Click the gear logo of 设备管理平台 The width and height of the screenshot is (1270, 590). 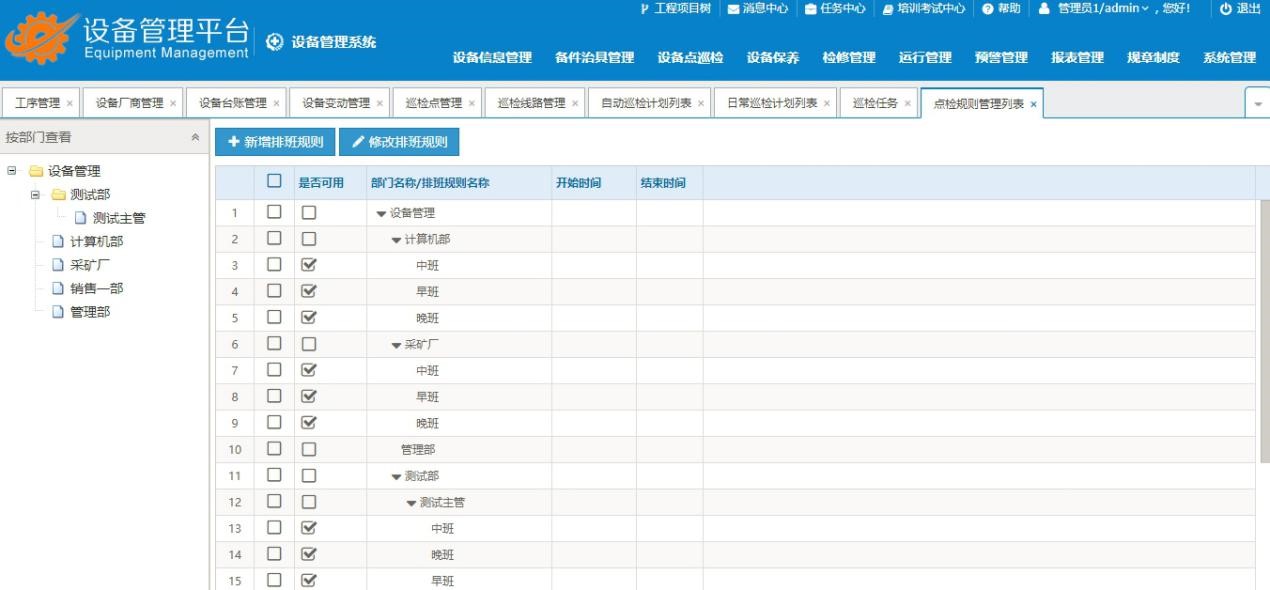40,41
